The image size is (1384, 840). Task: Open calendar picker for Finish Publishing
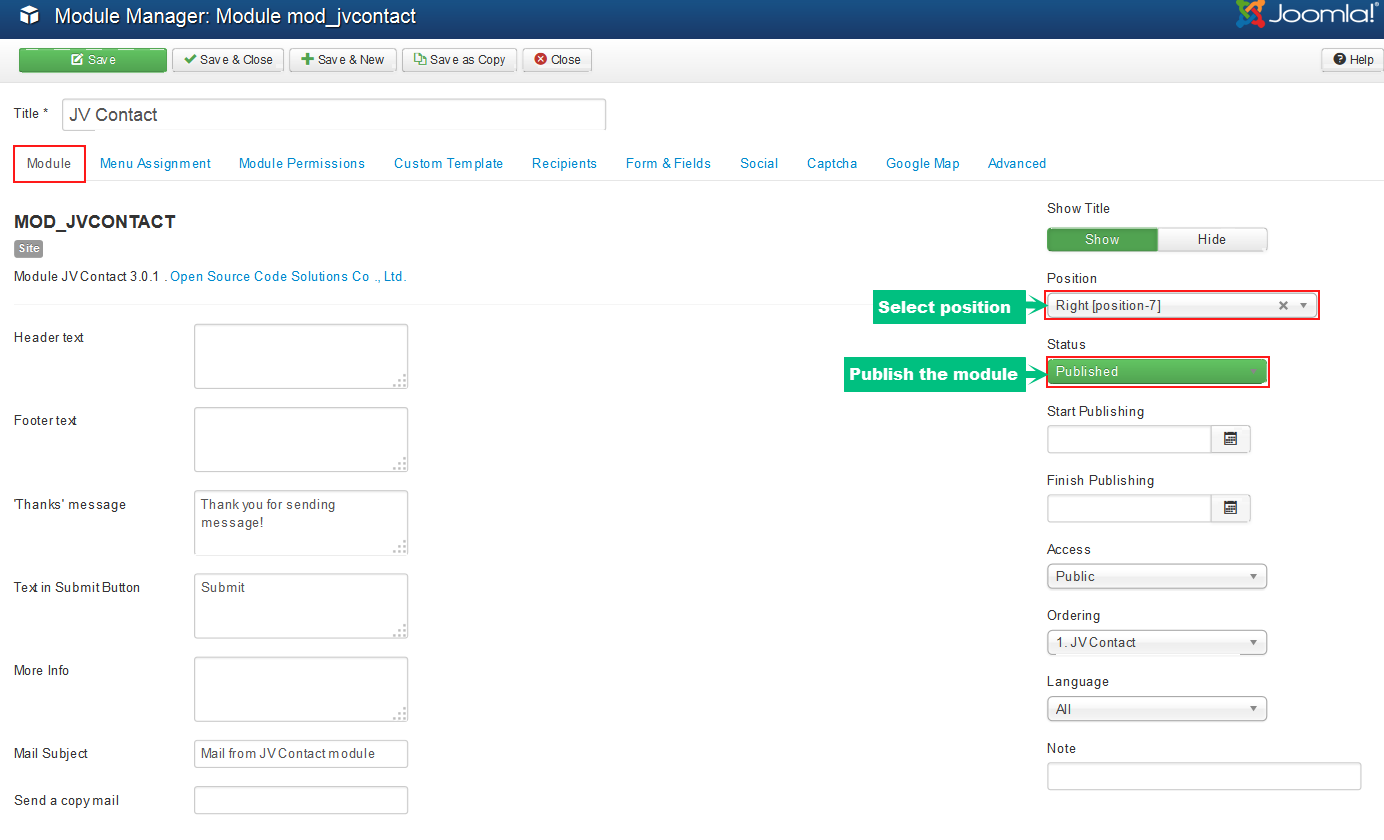coord(1231,508)
